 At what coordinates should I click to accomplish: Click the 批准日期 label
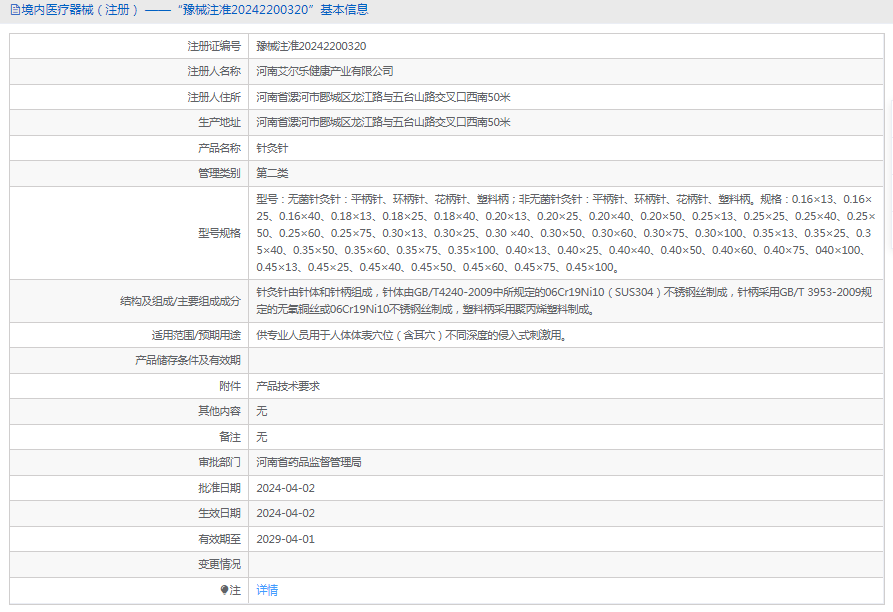click(219, 488)
